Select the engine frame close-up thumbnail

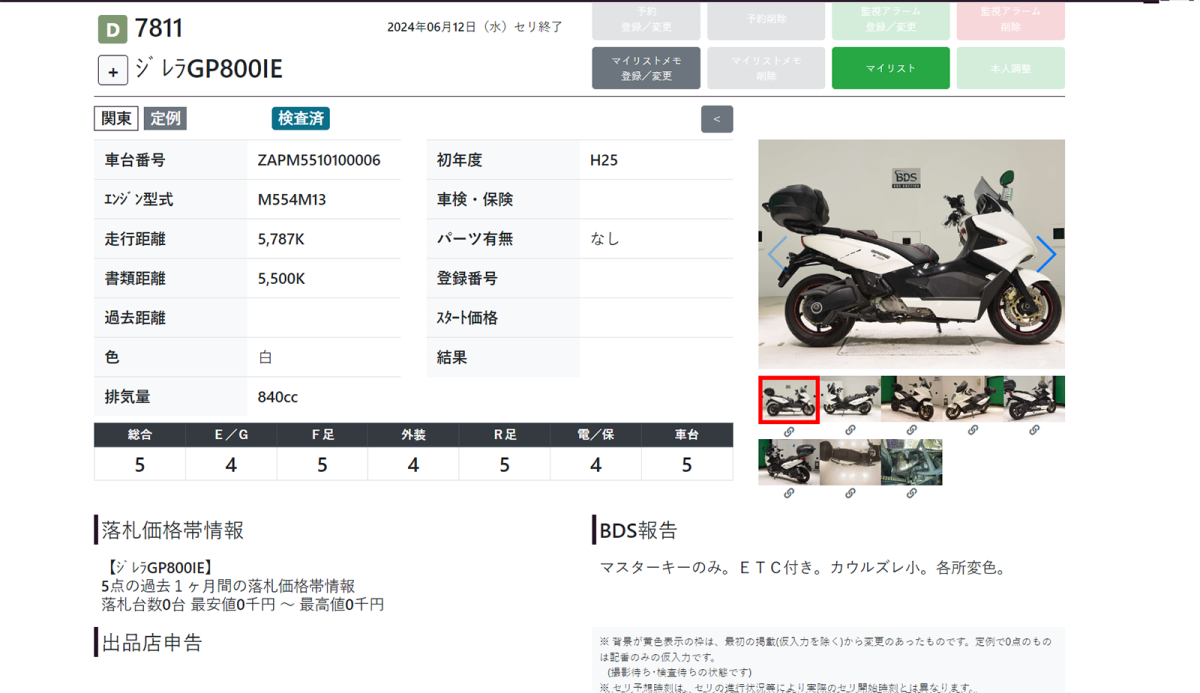coord(911,462)
